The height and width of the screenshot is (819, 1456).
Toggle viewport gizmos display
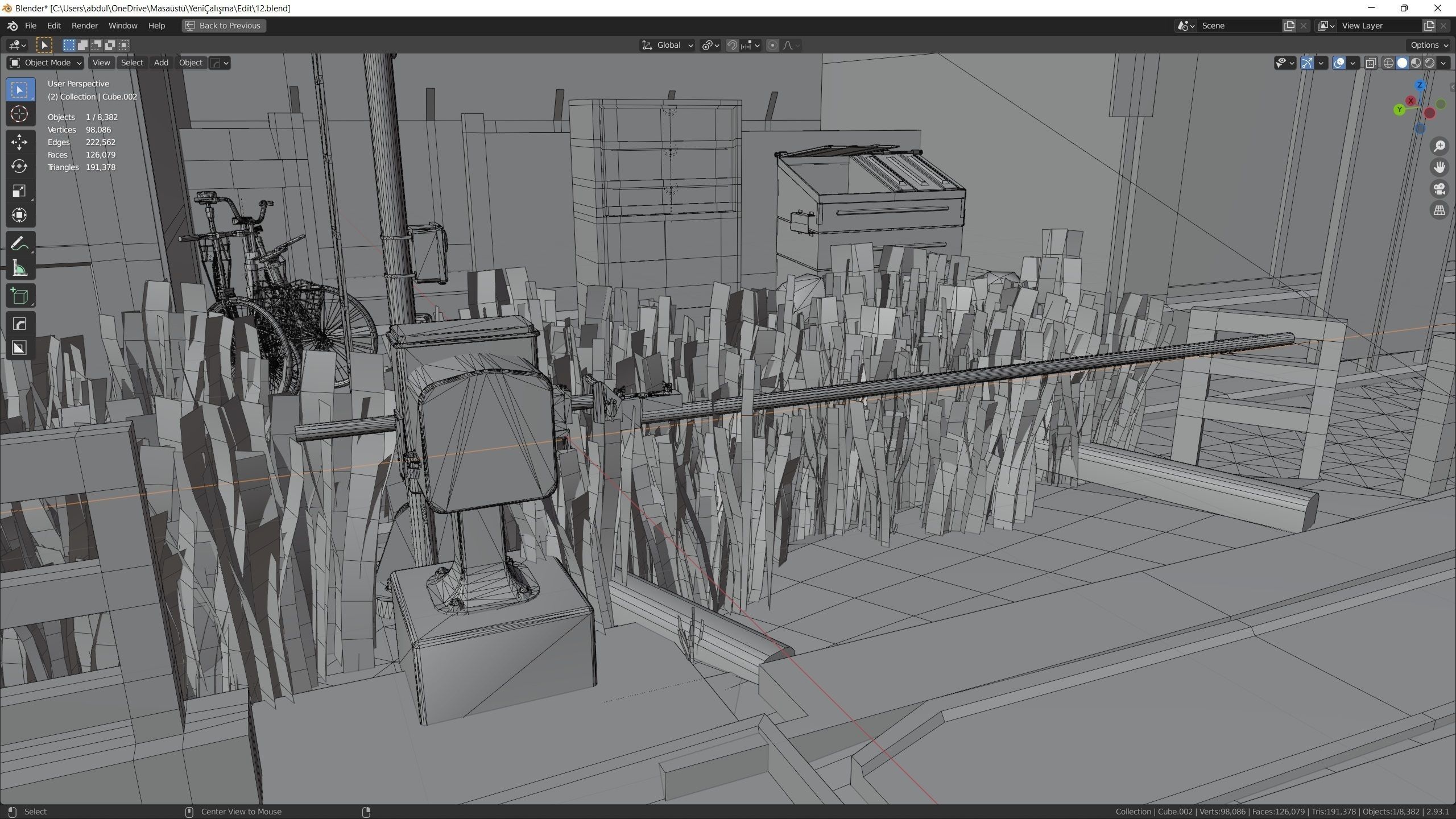(x=1307, y=63)
